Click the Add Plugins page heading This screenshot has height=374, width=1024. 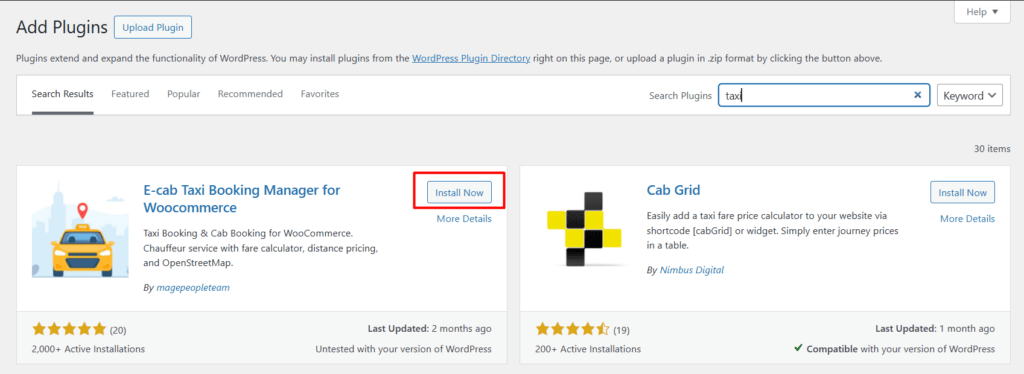(61, 27)
